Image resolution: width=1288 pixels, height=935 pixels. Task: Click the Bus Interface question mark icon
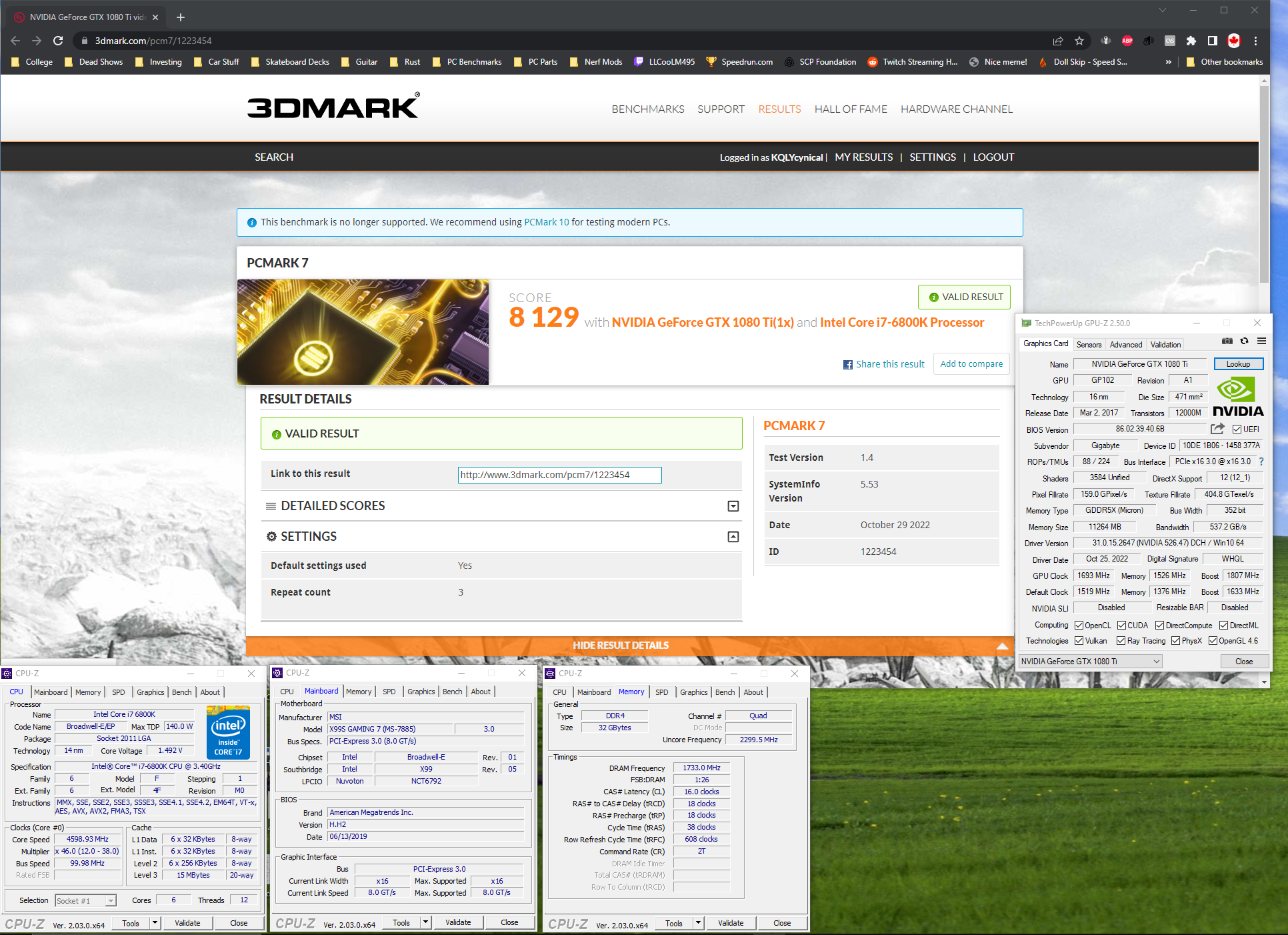point(1261,461)
